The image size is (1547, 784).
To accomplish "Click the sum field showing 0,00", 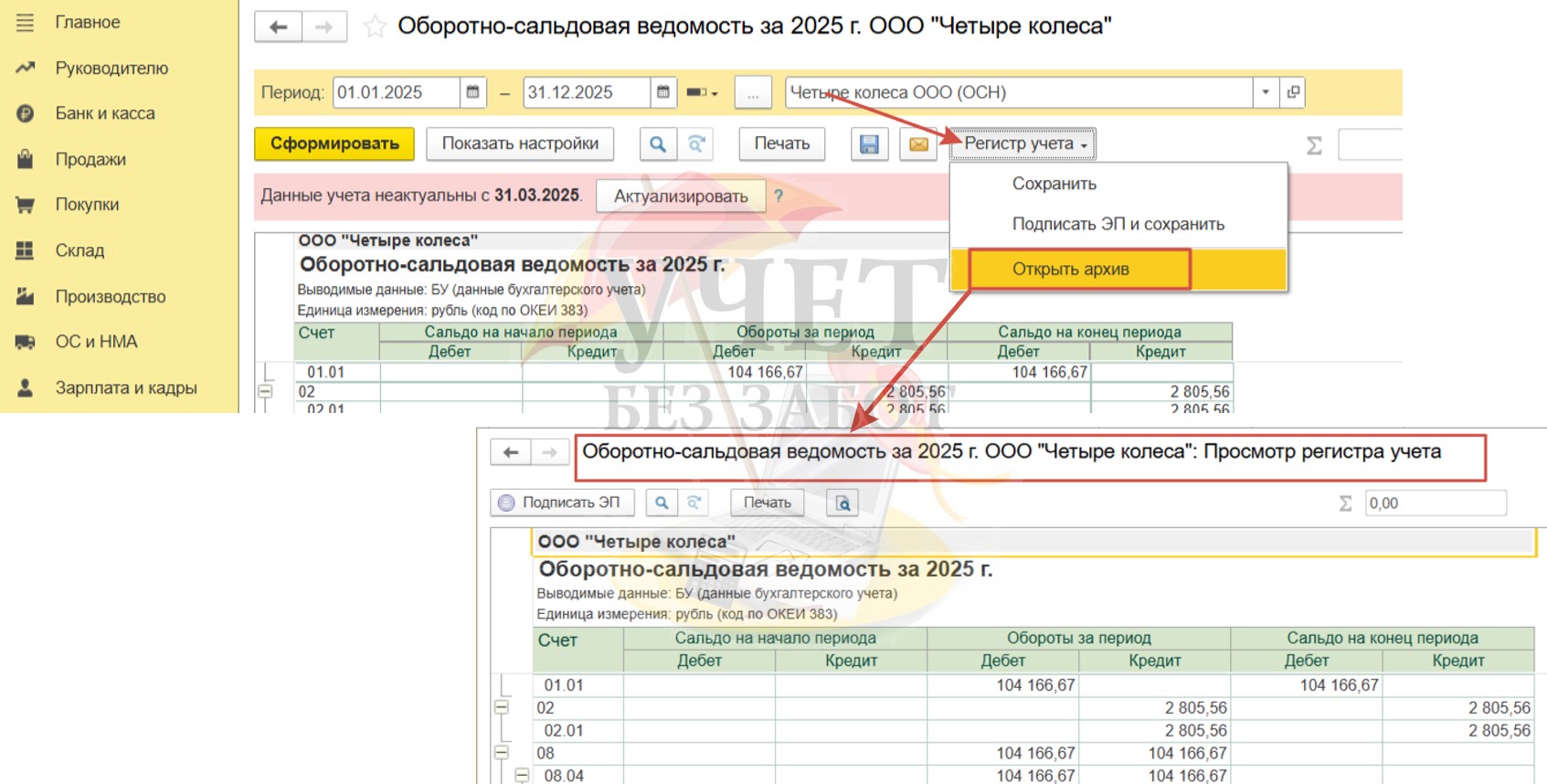I will tap(1434, 503).
